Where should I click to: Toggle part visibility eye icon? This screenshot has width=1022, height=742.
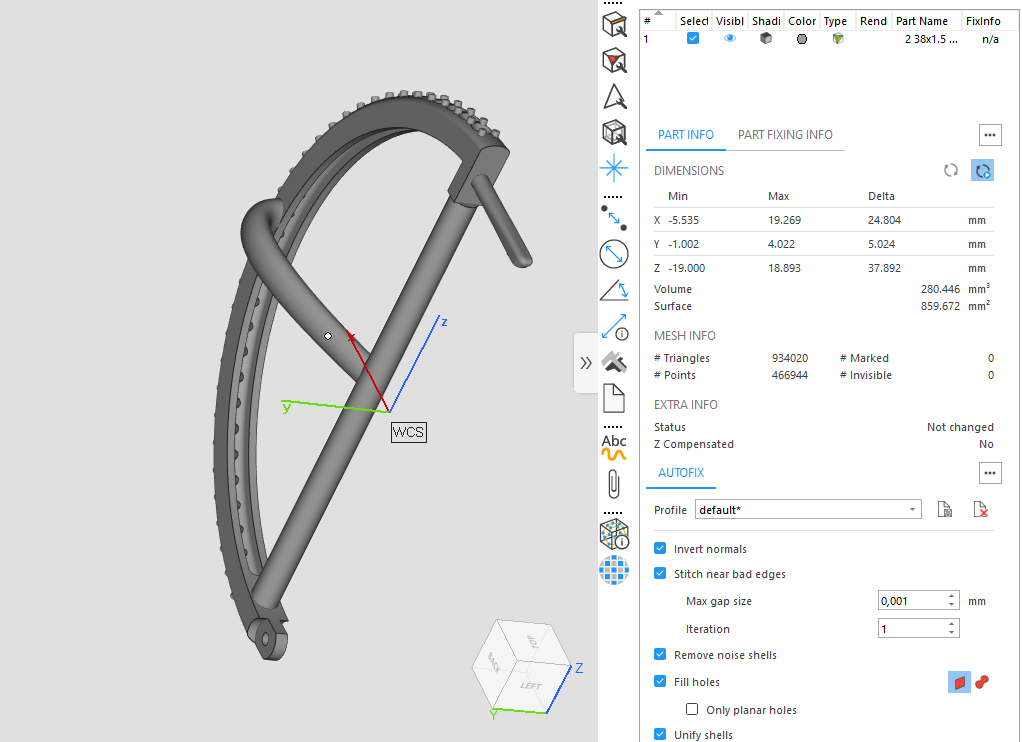click(x=729, y=38)
